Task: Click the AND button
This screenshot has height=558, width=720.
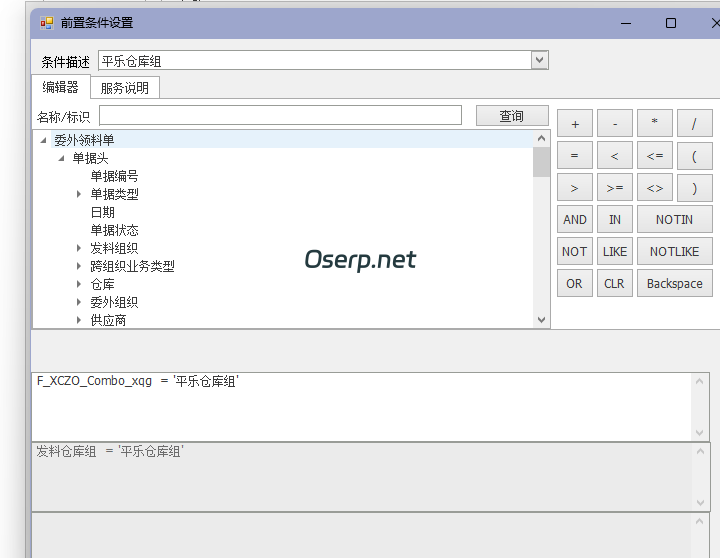Action: coord(575,220)
